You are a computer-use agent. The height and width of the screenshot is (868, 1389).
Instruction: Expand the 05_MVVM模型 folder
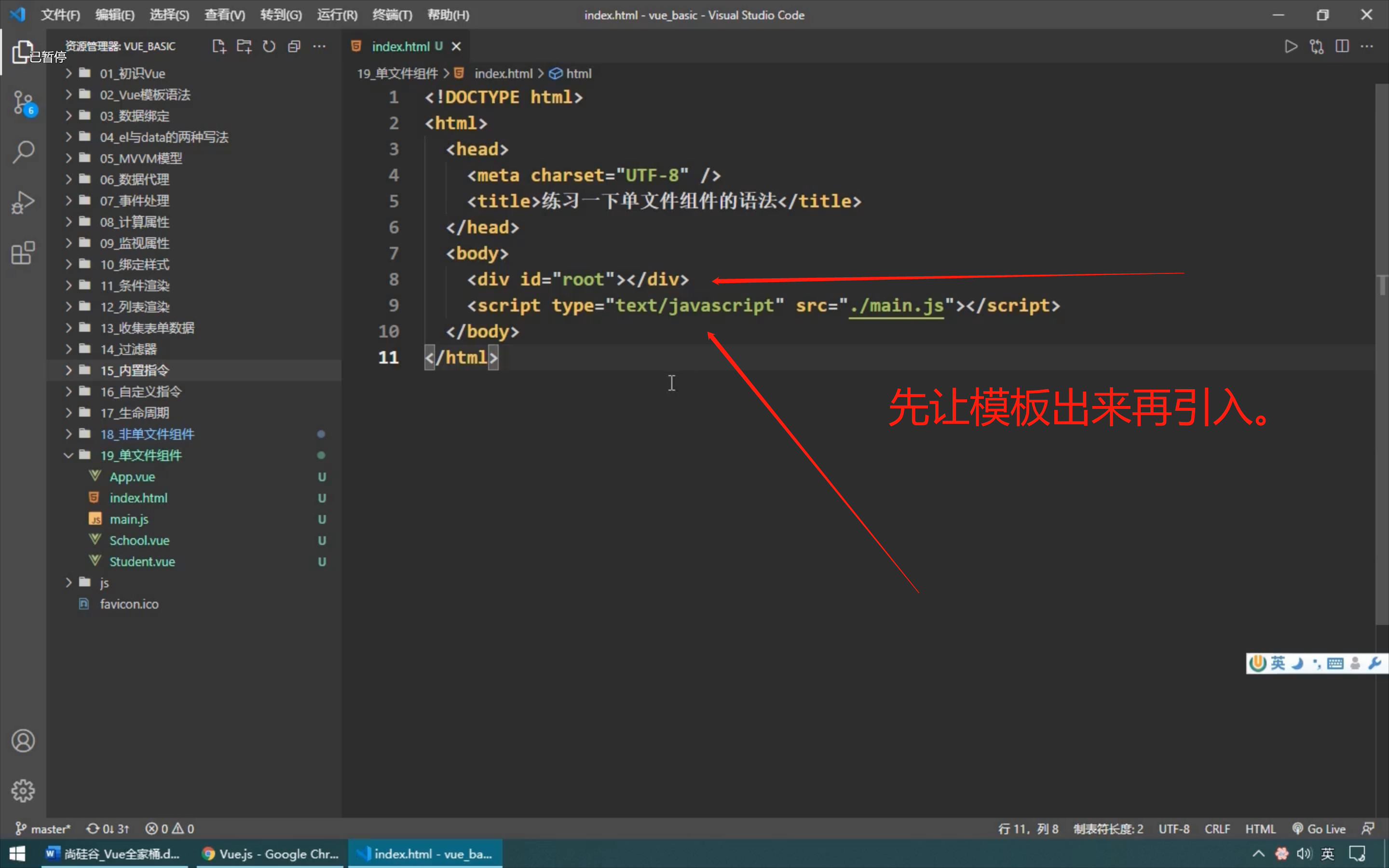[194, 159]
